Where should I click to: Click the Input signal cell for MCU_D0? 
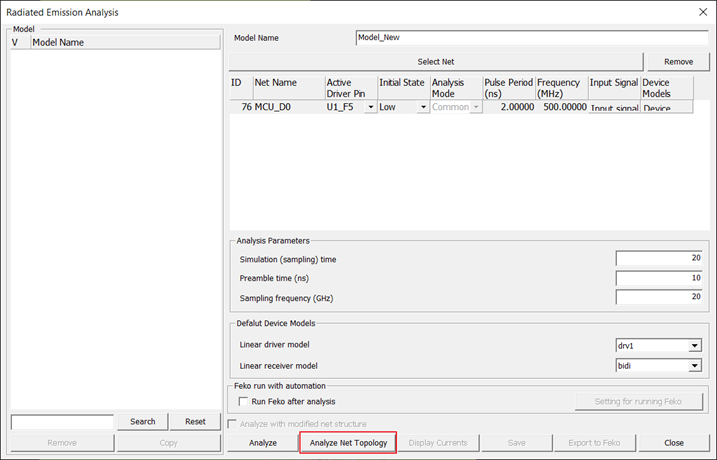pos(613,107)
